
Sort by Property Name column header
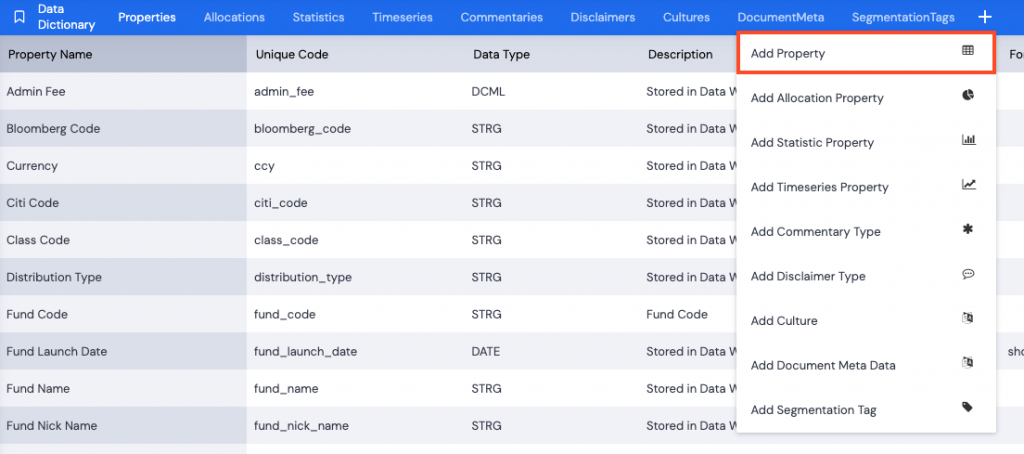pos(50,54)
